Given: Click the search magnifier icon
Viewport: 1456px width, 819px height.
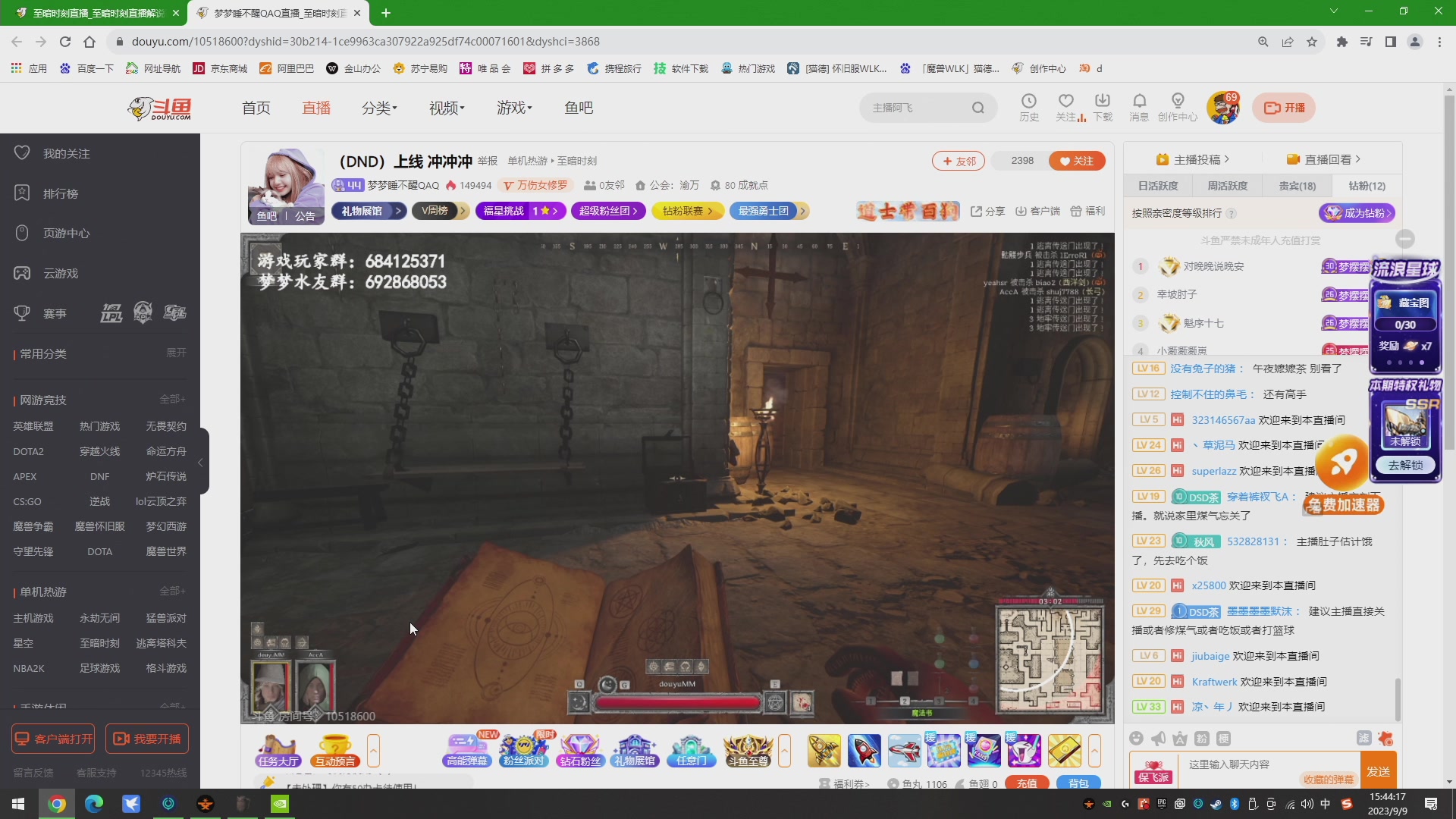Looking at the screenshot, I should [978, 108].
